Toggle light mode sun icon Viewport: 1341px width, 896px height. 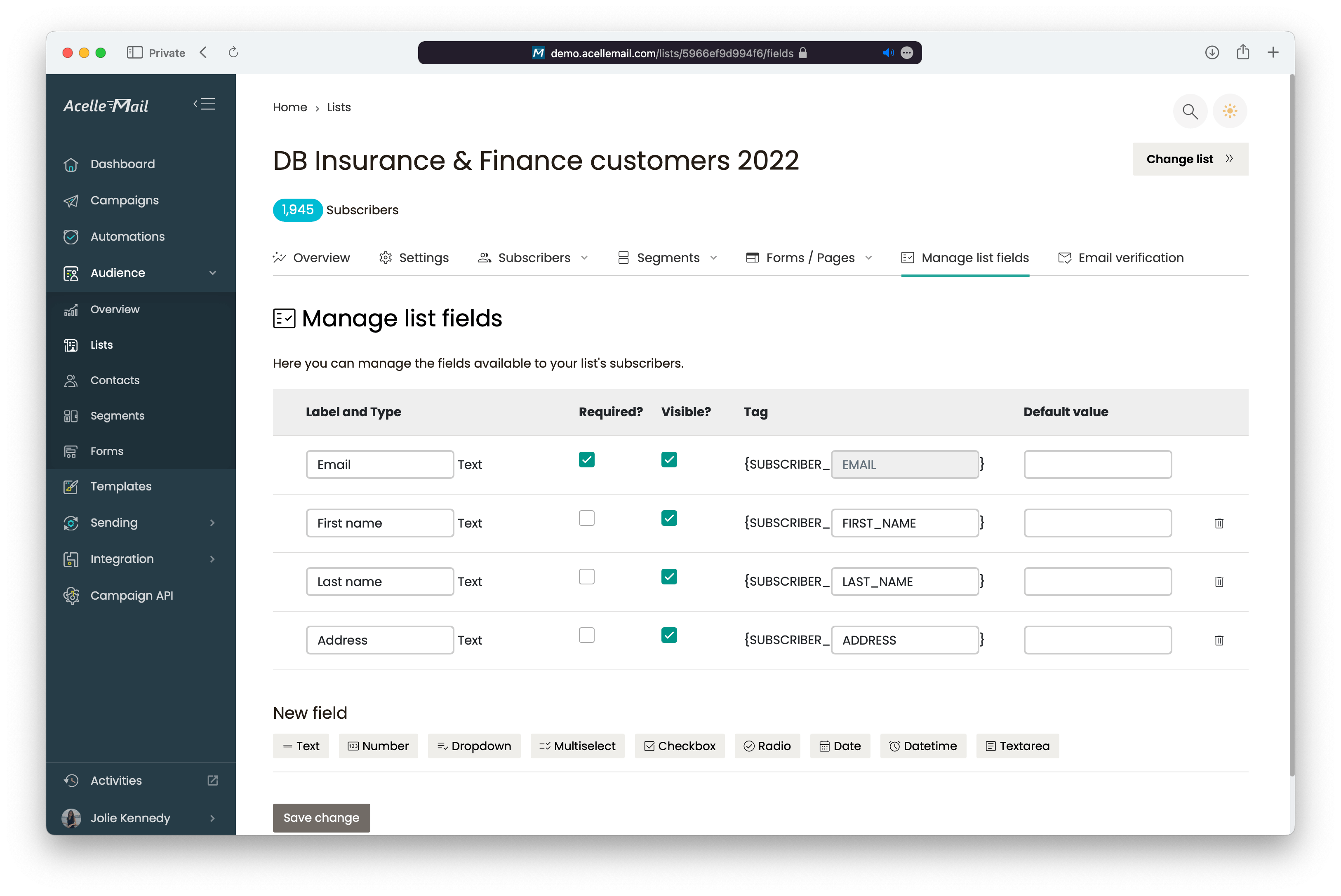pyautogui.click(x=1230, y=111)
